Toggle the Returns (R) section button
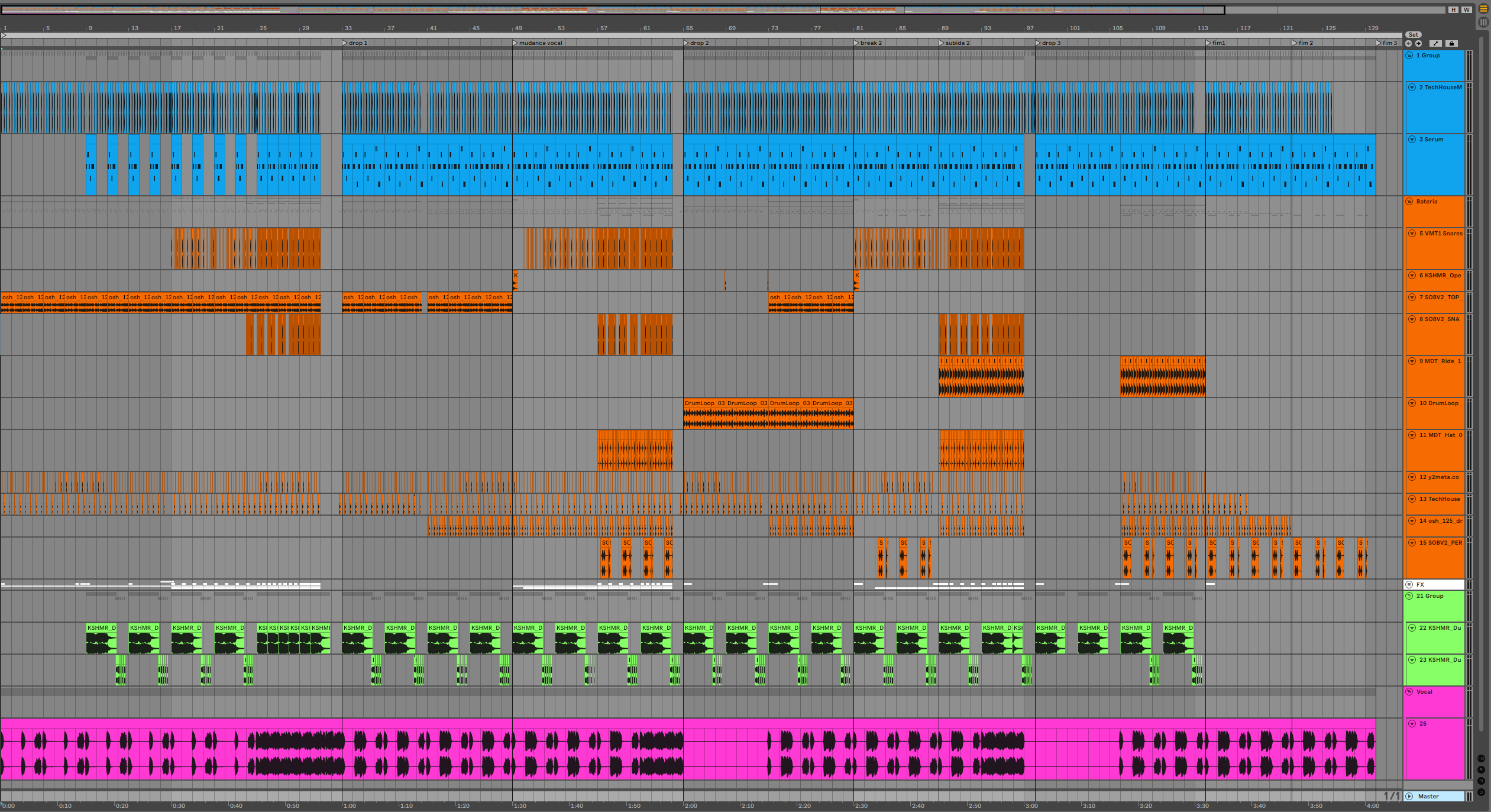Viewport: 1491px width, 812px height. tap(1481, 769)
